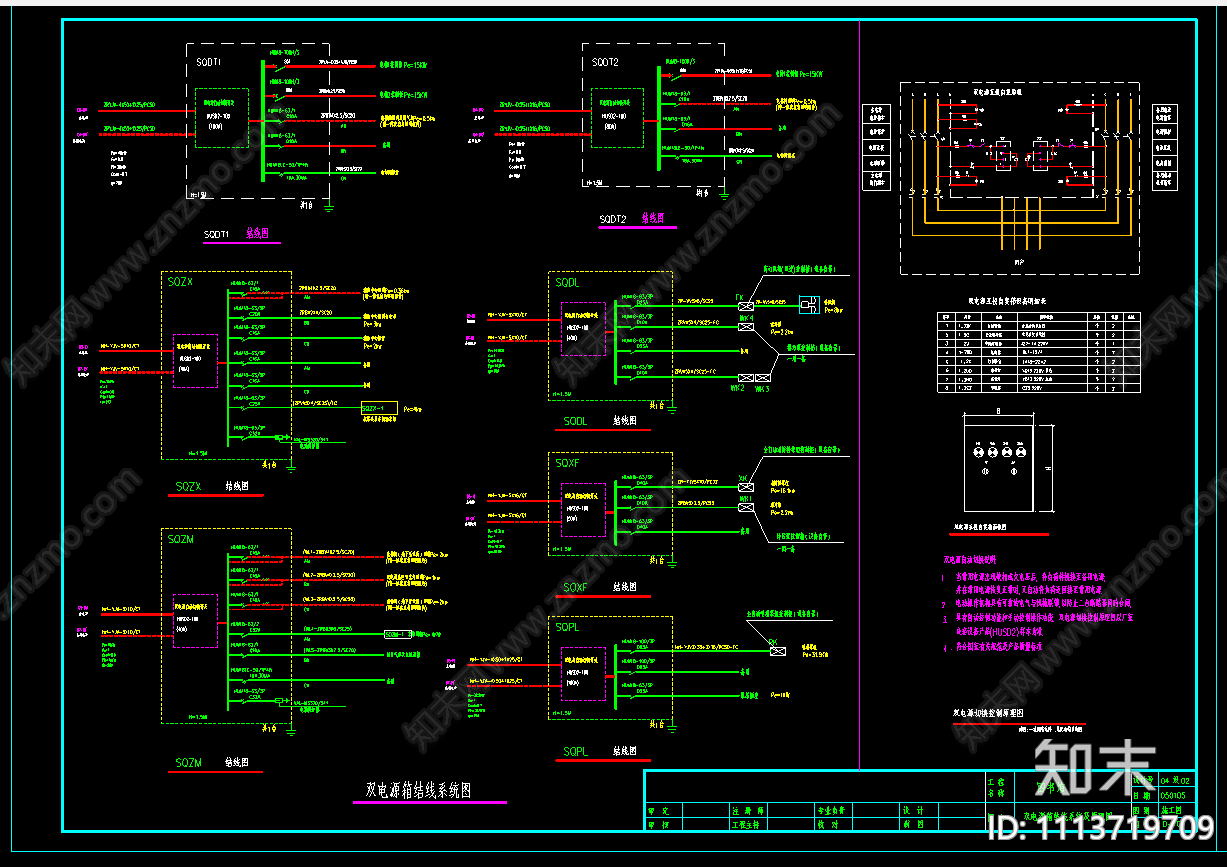This screenshot has height=867, width=1227.
Task: Select the SQXF 结线图 caption underlined in red
Action: click(x=600, y=588)
